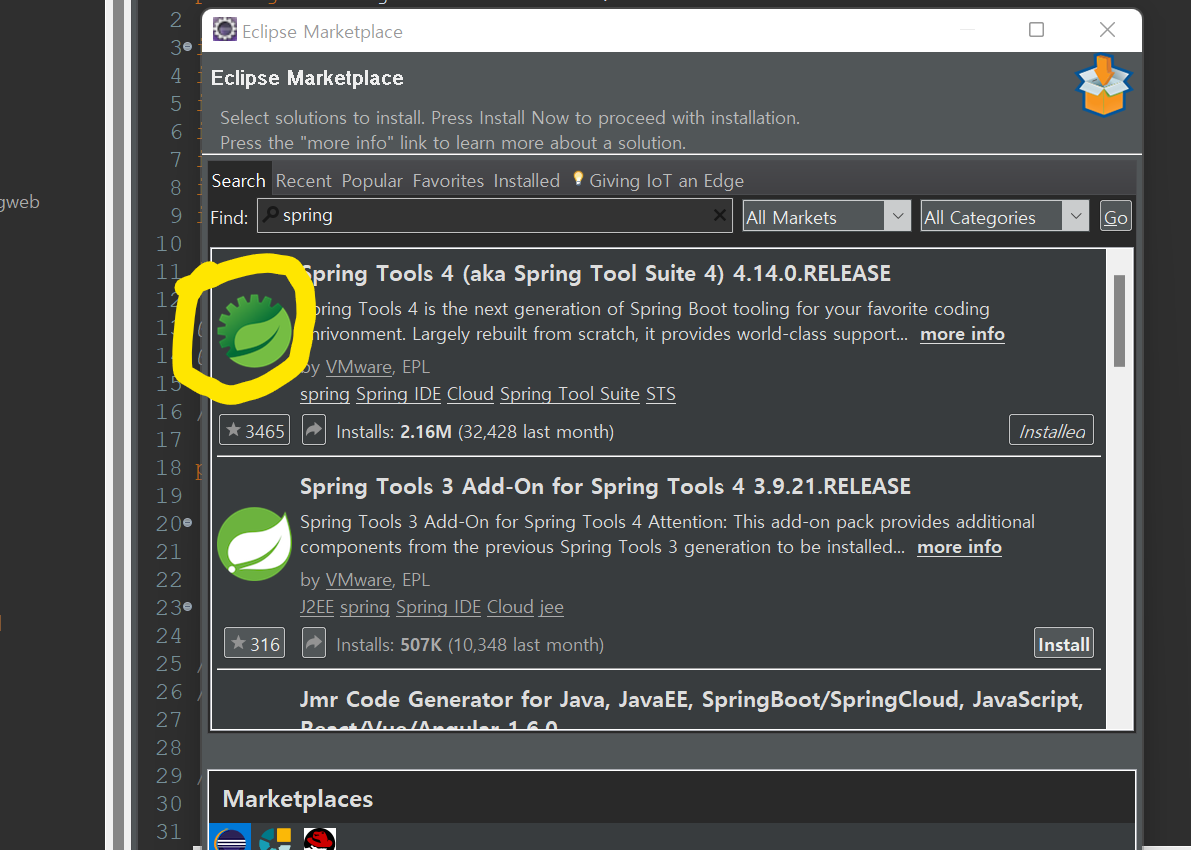Viewport: 1191px width, 850px height.
Task: Click the Spring Tools 3 Add-On leaf logo
Action: click(254, 544)
